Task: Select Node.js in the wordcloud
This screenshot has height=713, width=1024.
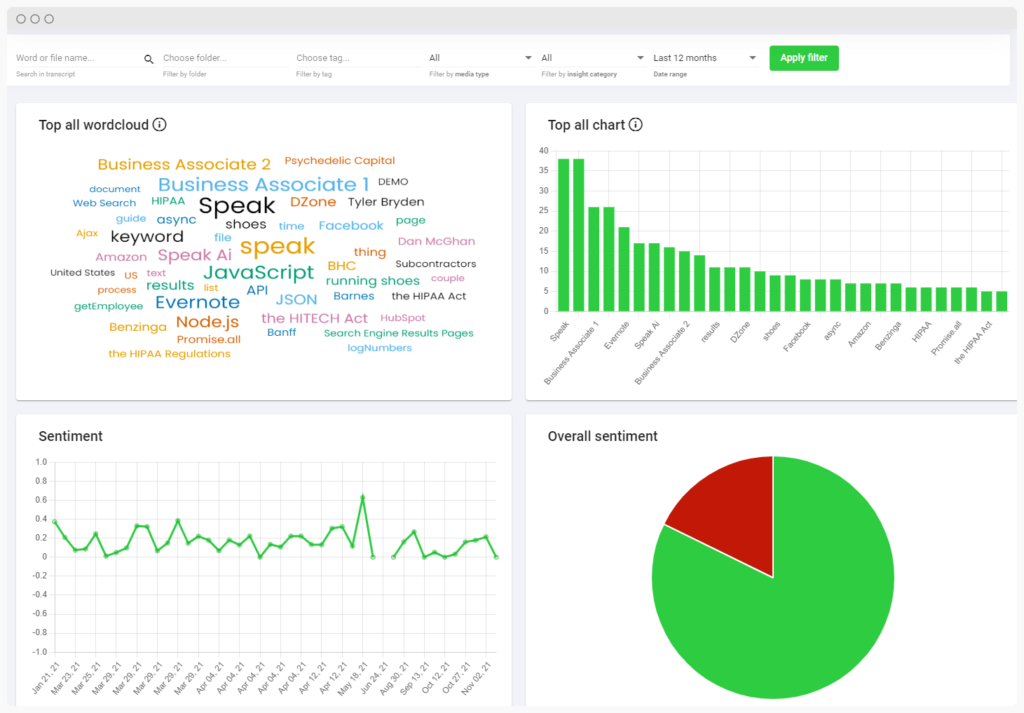Action: coord(207,322)
